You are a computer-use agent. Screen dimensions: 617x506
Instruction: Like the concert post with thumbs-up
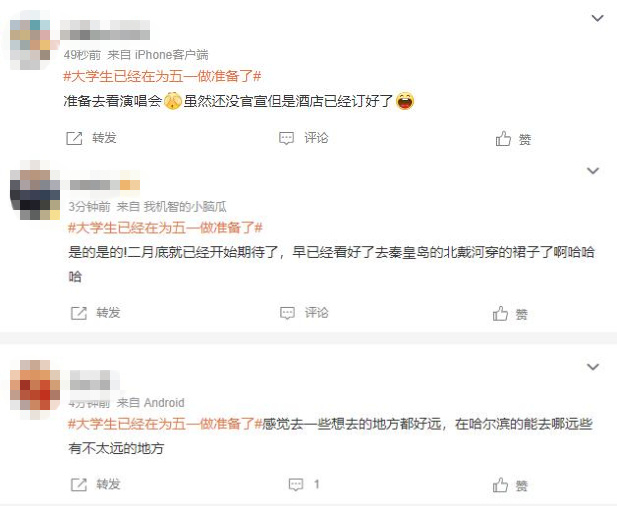point(503,139)
